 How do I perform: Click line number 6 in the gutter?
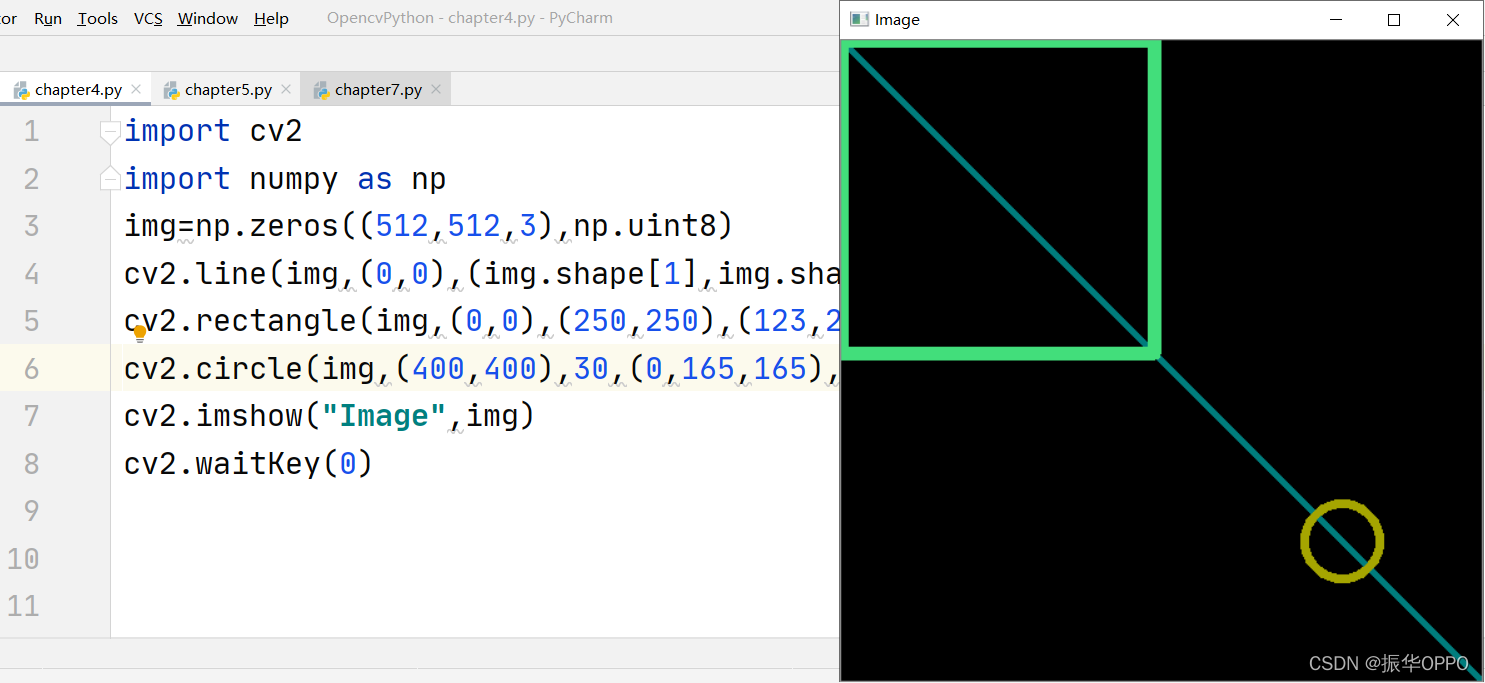click(31, 369)
